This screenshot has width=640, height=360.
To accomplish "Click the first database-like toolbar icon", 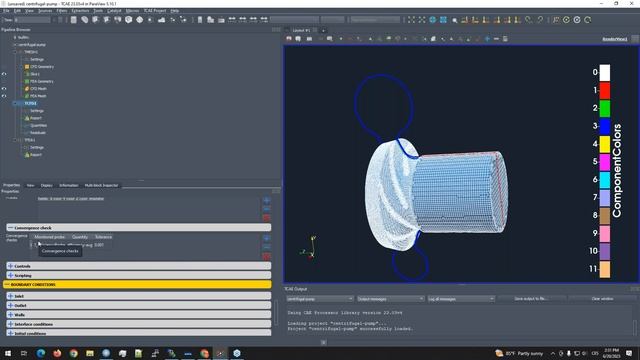I will coord(73,20).
